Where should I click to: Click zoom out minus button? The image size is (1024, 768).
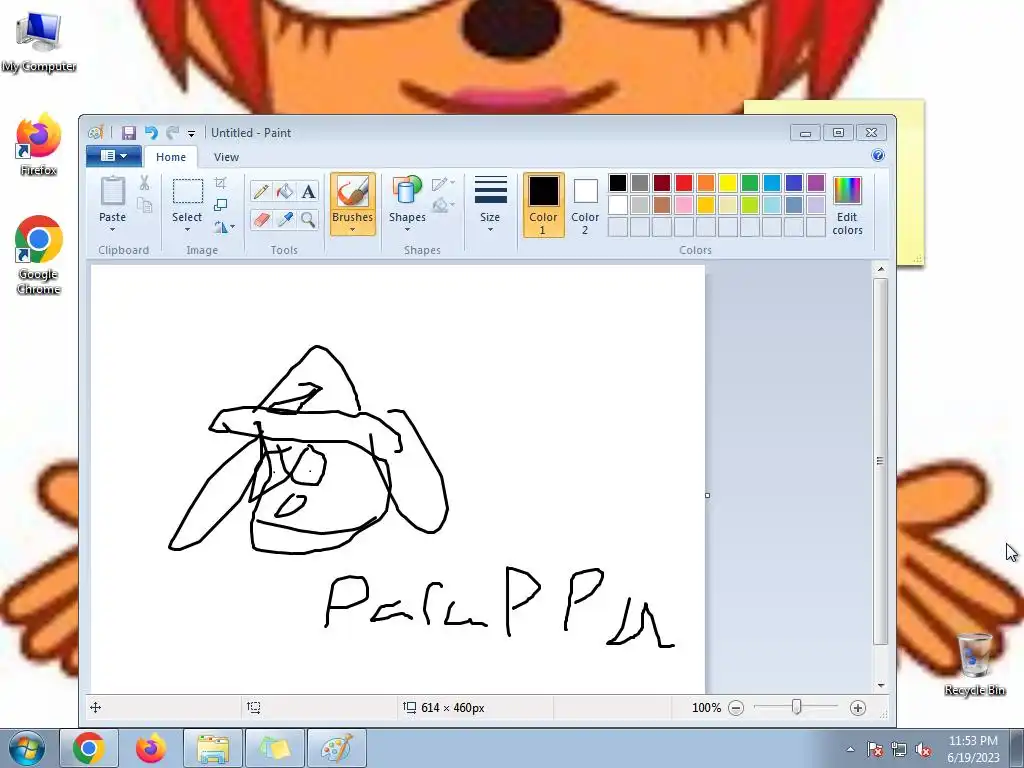736,708
